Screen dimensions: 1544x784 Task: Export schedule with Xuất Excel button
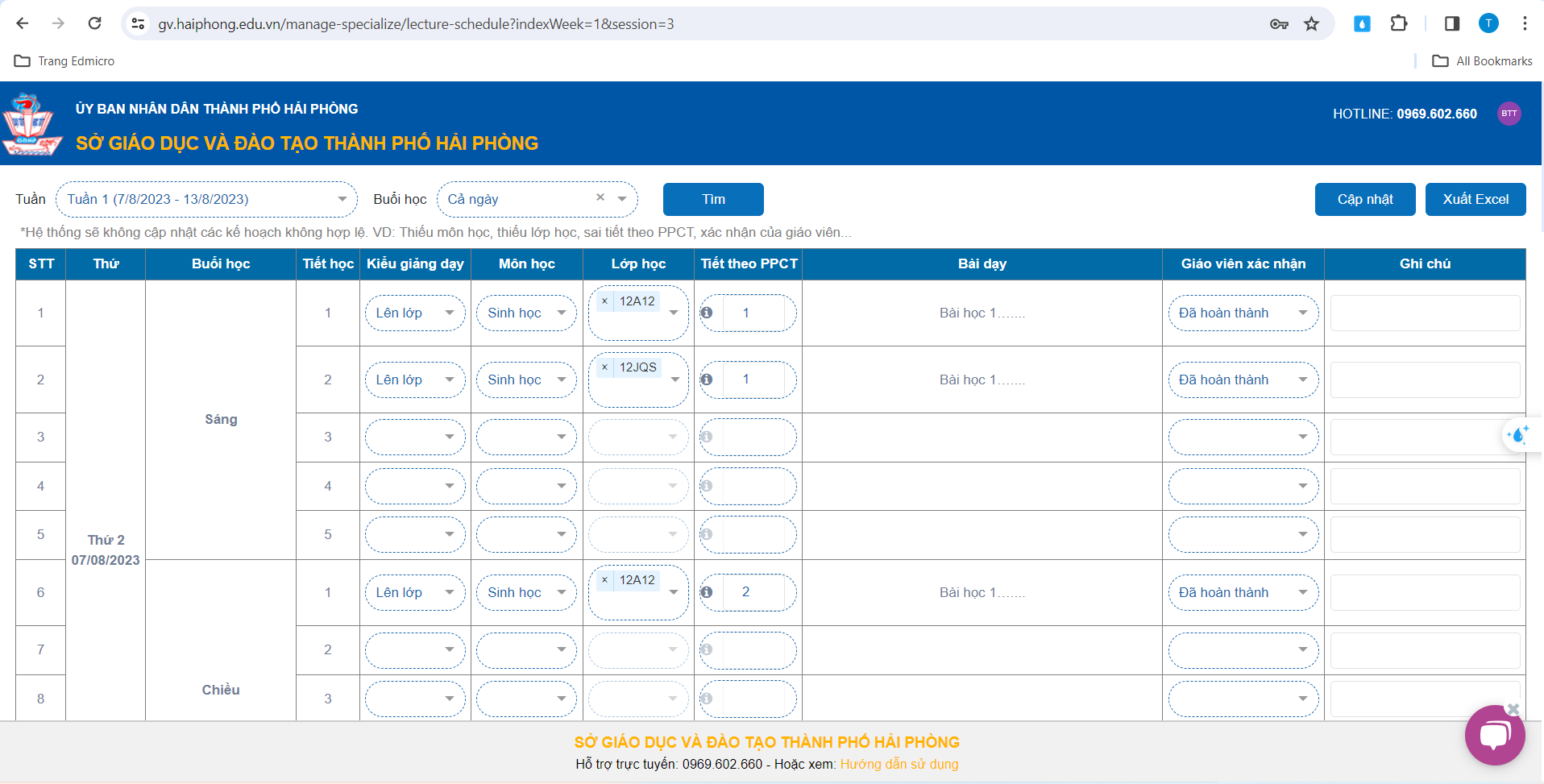point(1475,199)
